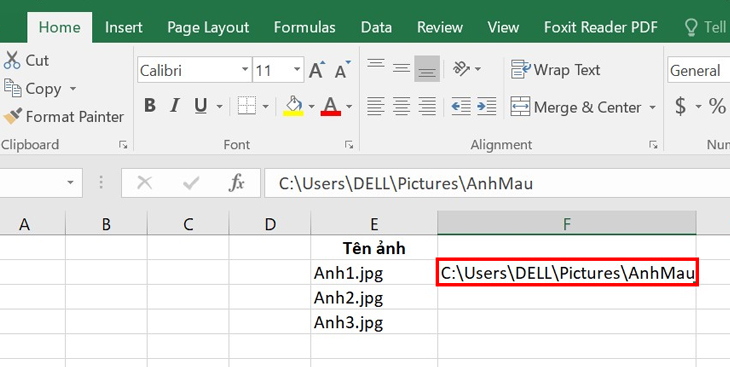Expand Merge & Center dropdown arrow
Screen dimensions: 730x367
point(653,107)
